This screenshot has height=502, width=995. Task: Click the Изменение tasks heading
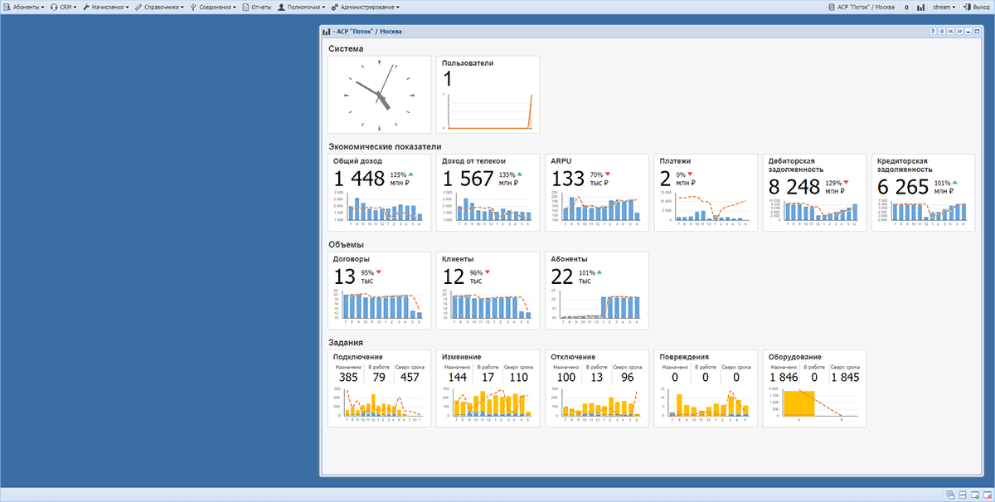(x=461, y=357)
